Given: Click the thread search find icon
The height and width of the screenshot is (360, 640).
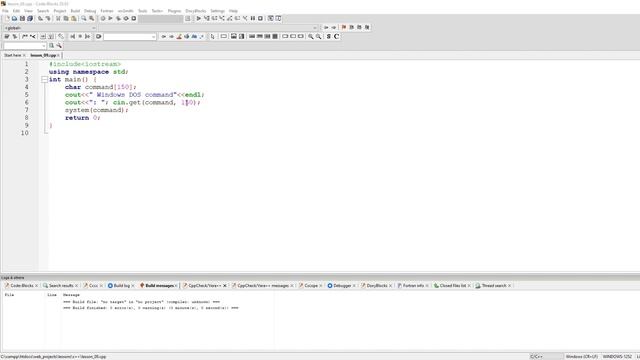Looking at the screenshot, I should pyautogui.click(x=51, y=46).
